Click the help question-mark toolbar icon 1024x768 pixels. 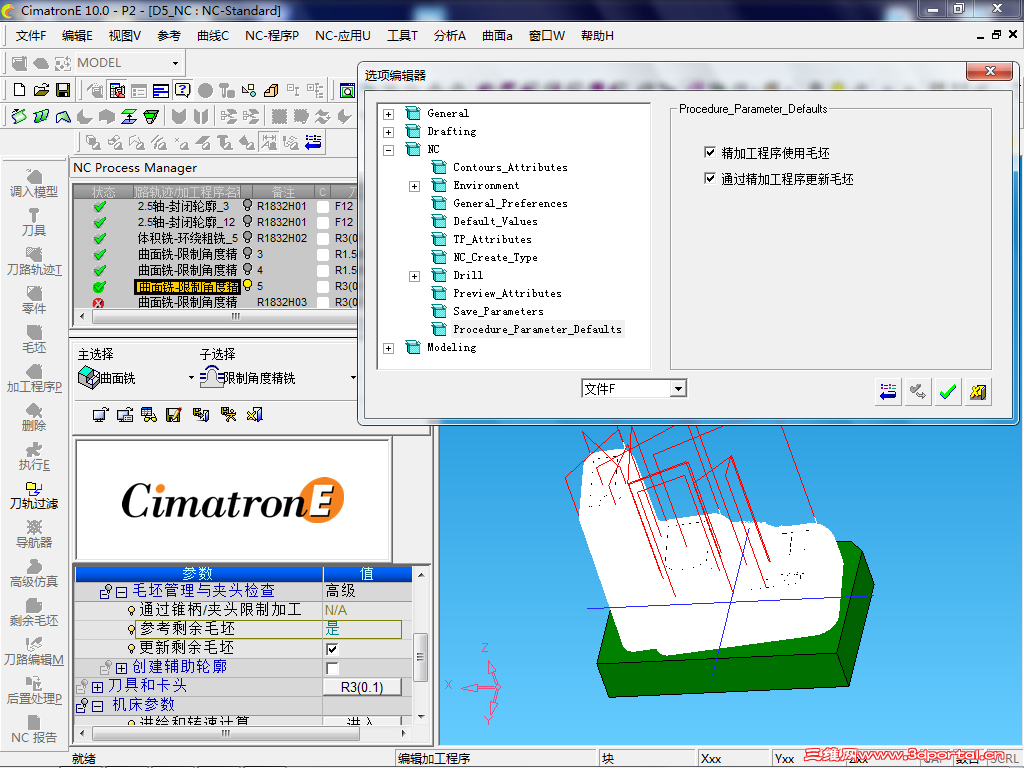pyautogui.click(x=183, y=90)
